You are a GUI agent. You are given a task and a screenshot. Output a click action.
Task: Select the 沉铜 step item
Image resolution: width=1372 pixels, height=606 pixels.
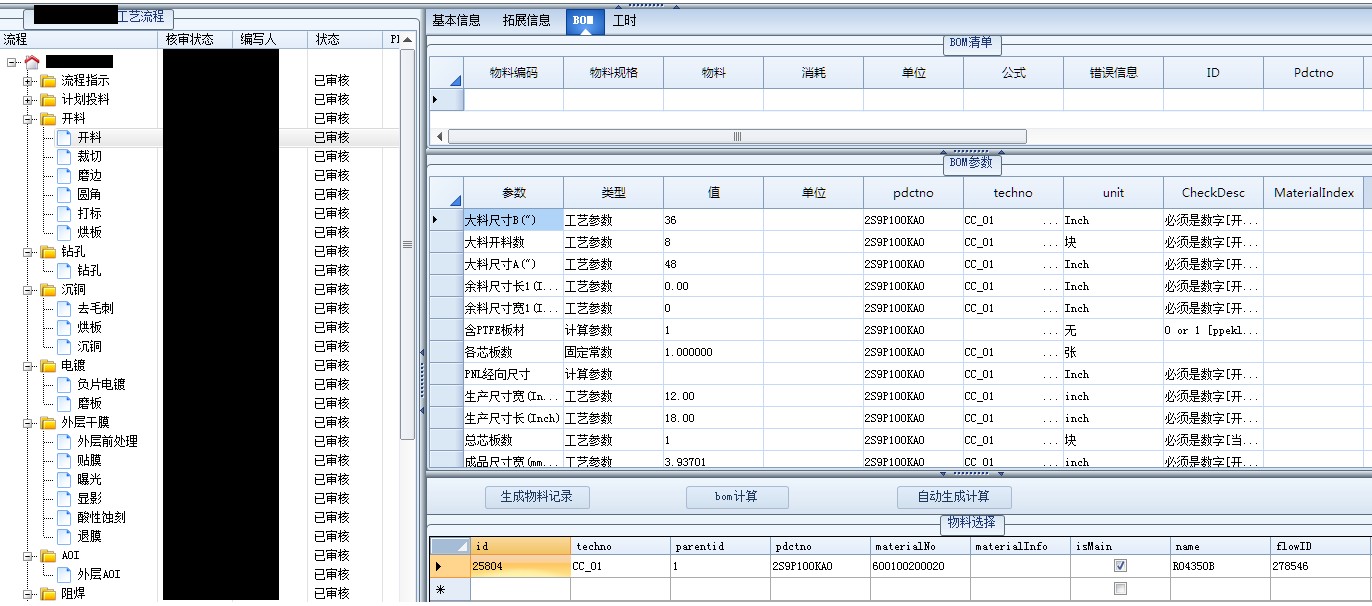[89, 347]
